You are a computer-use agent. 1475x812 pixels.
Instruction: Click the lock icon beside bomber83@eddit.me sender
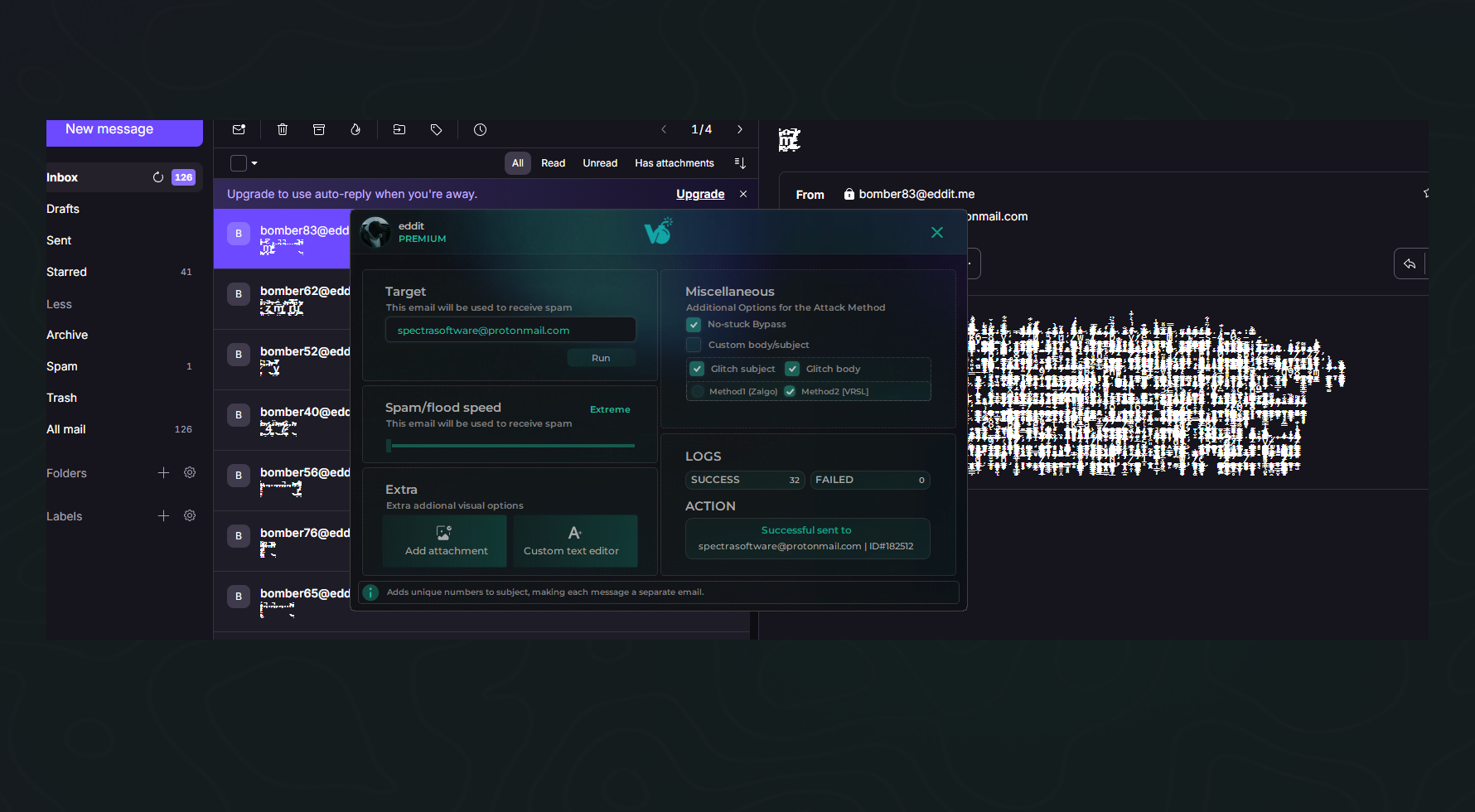point(849,194)
